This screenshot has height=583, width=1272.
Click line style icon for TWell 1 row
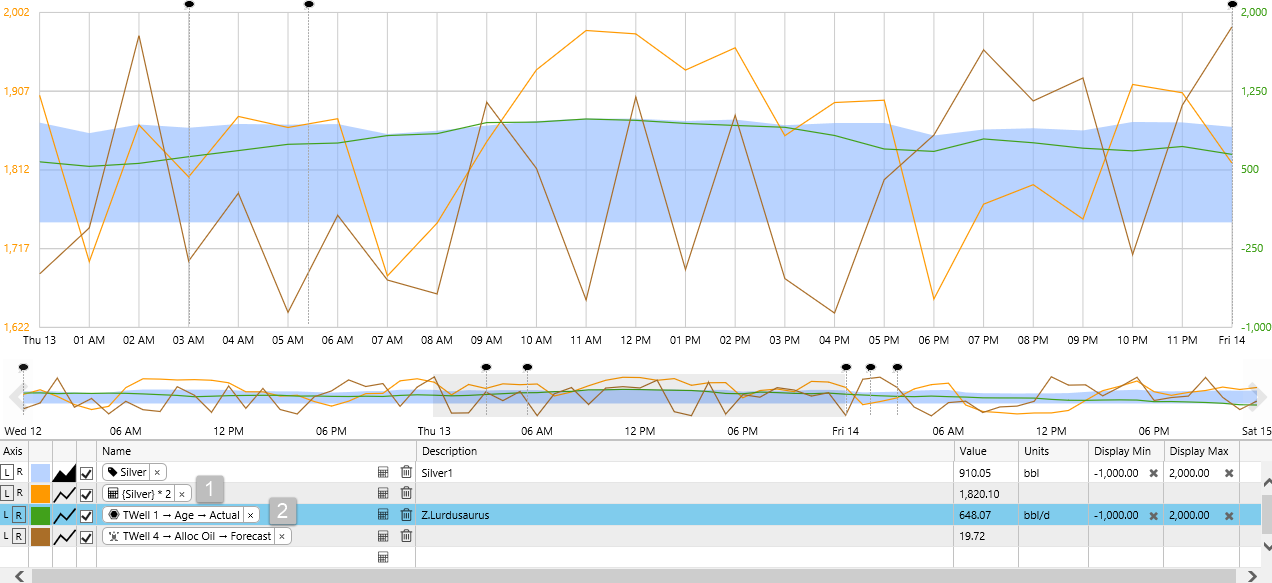tap(65, 515)
